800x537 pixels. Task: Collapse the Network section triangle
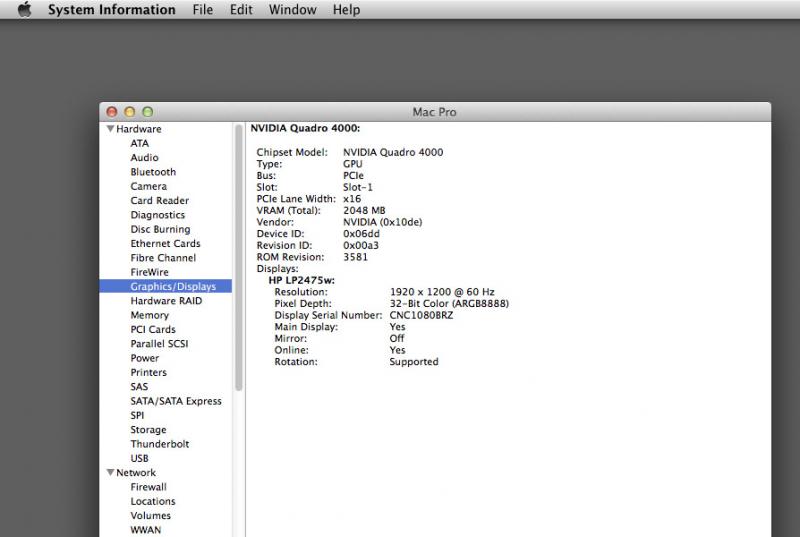[x=110, y=472]
